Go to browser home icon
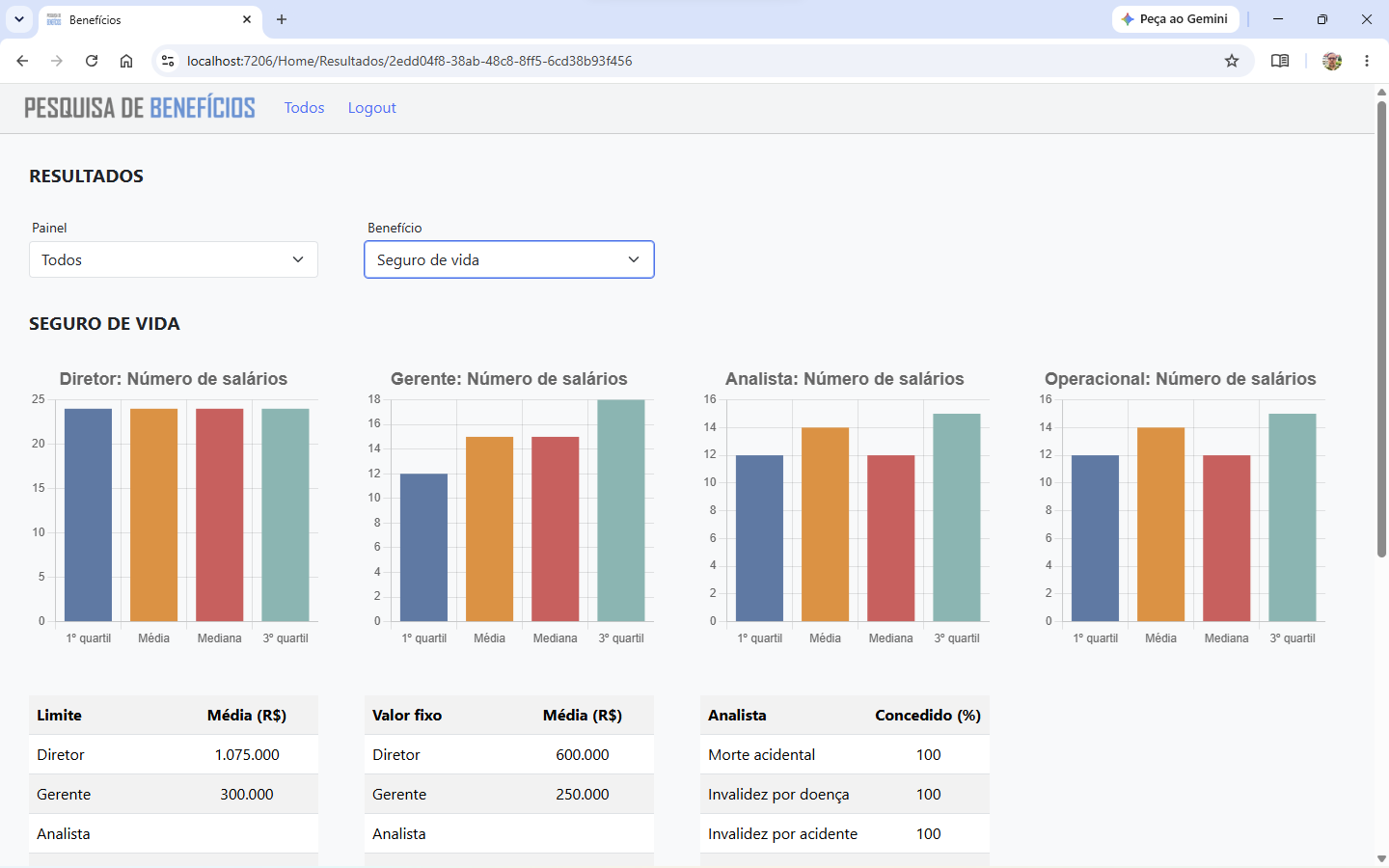This screenshot has width=1389, height=868. coord(126,61)
